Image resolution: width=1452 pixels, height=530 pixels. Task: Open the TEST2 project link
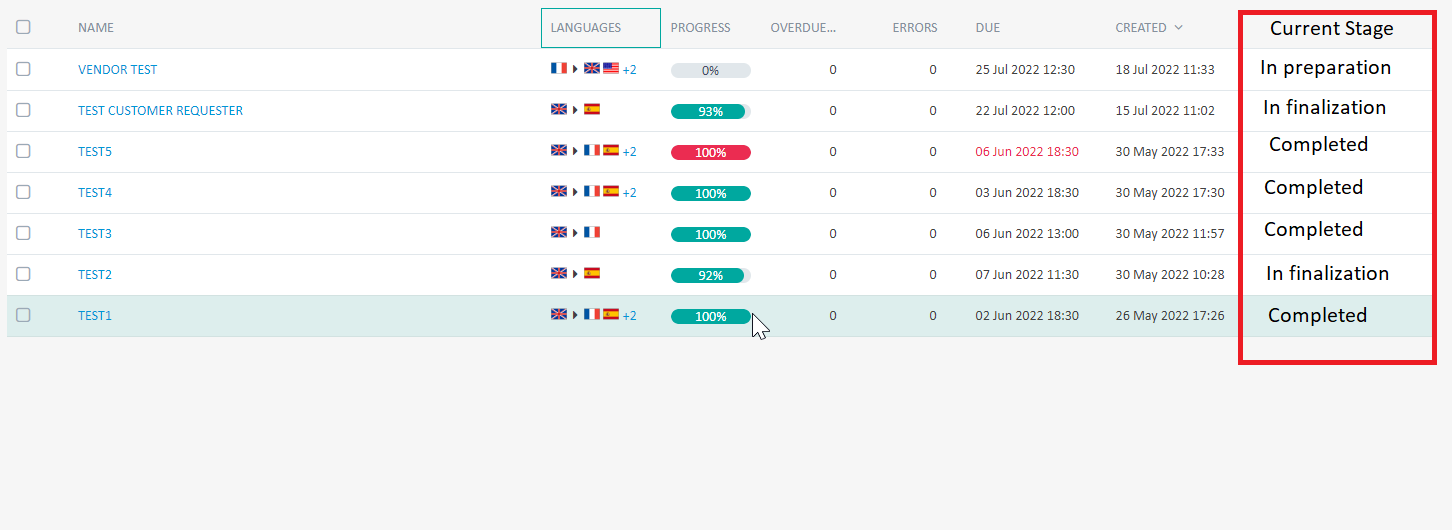[95, 275]
